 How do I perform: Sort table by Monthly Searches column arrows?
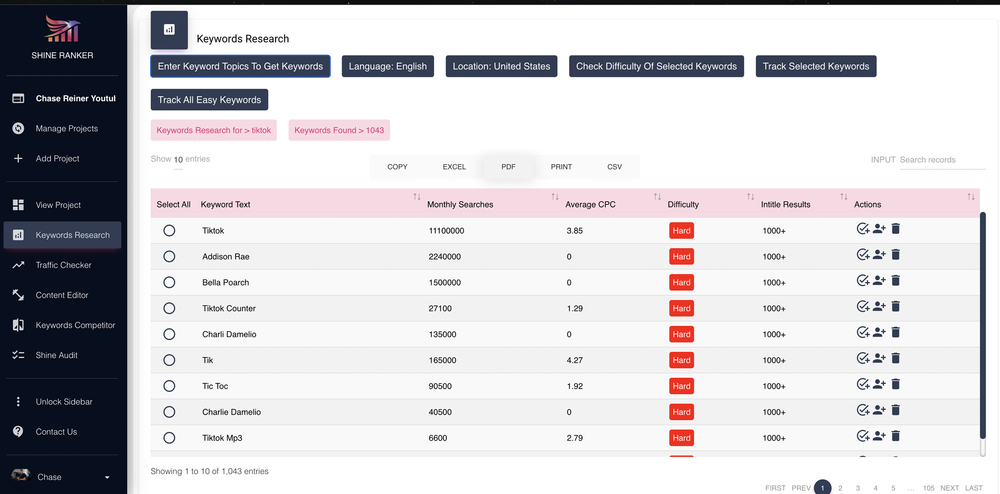pos(555,197)
